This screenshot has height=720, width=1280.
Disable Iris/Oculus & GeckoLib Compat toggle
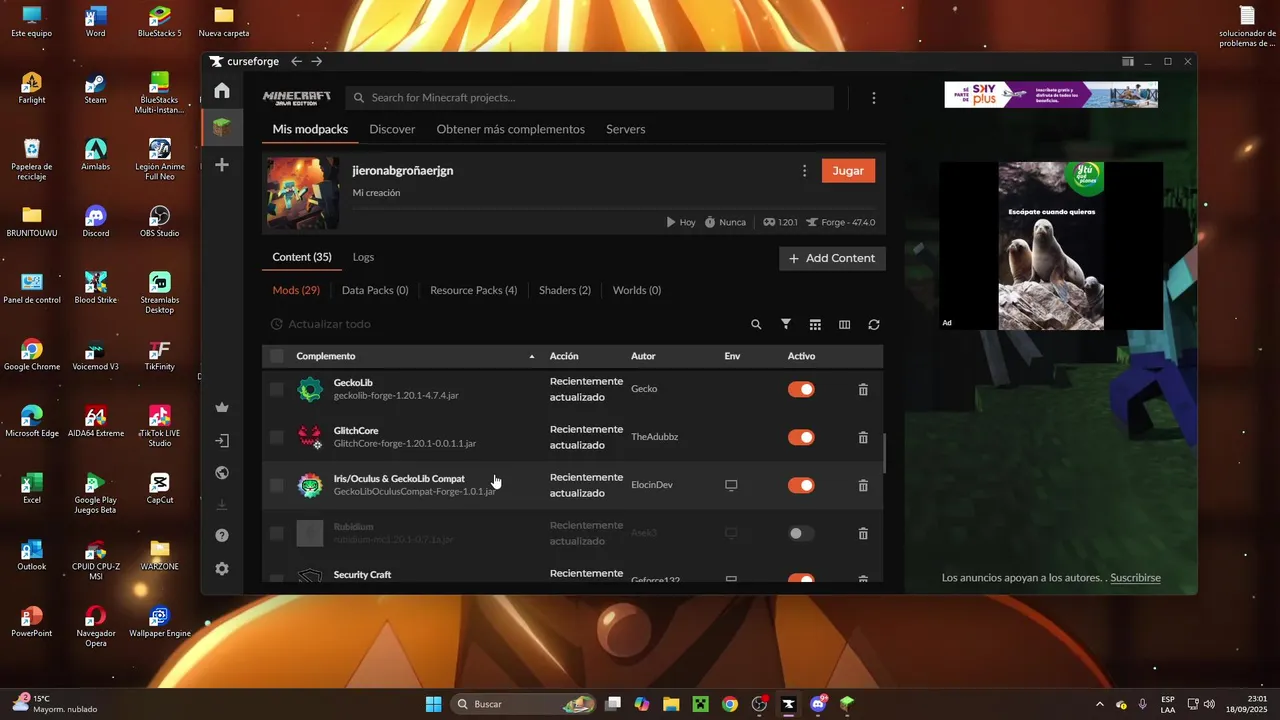click(801, 486)
